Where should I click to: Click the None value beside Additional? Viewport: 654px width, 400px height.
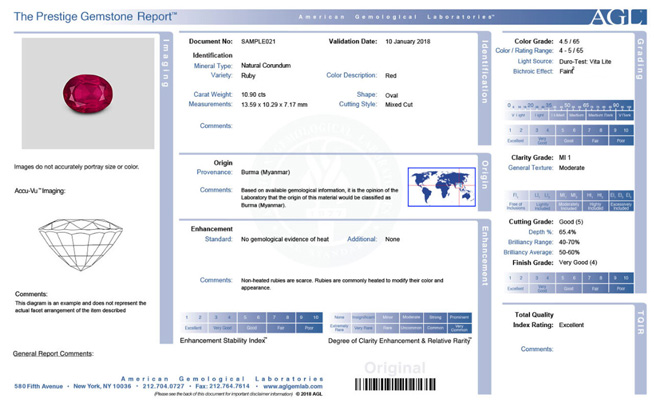pyautogui.click(x=392, y=239)
